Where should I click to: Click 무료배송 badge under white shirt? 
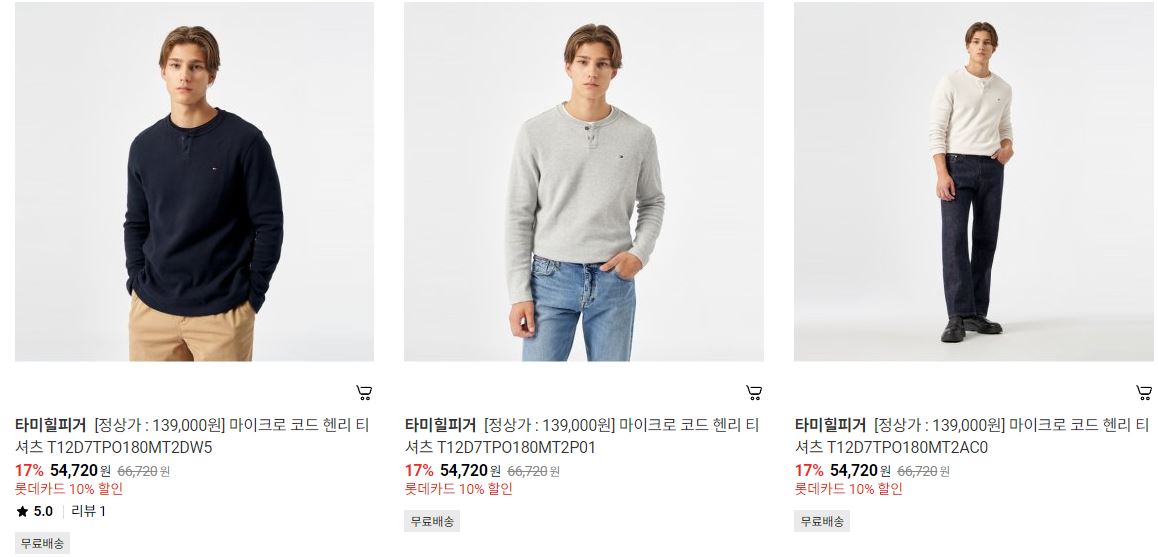(822, 521)
